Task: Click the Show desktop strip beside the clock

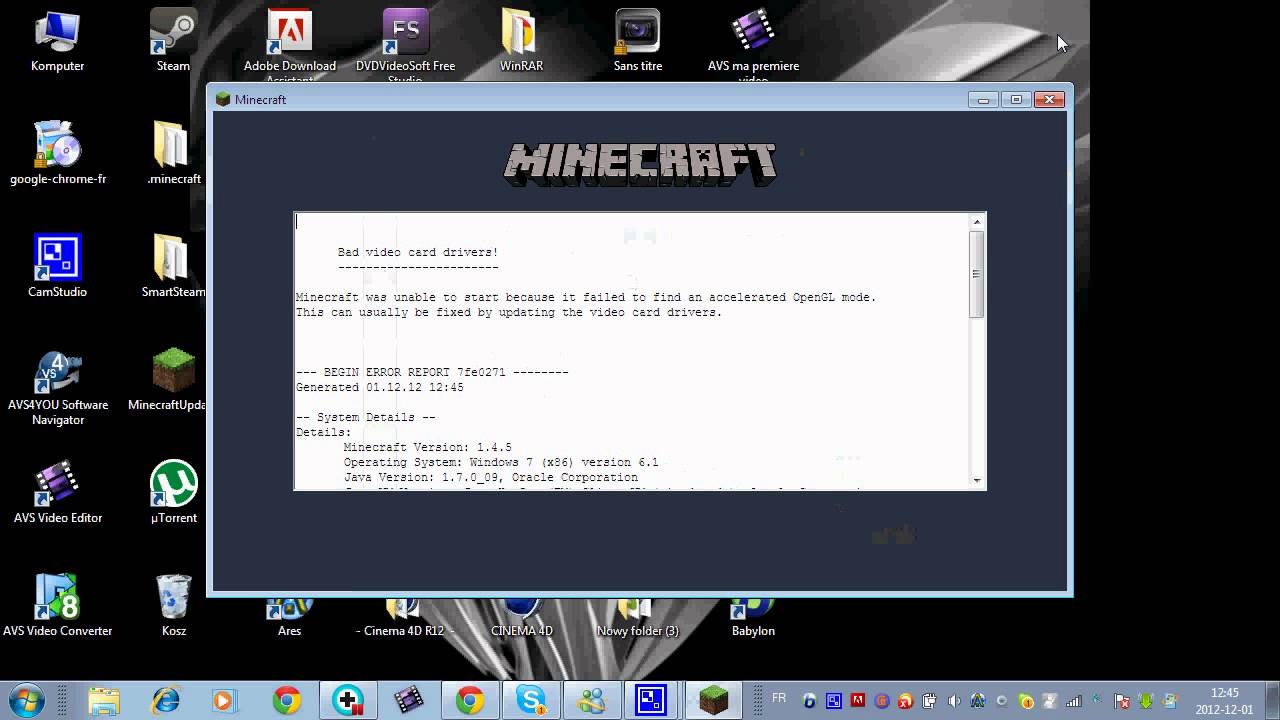Action: pyautogui.click(x=1273, y=700)
